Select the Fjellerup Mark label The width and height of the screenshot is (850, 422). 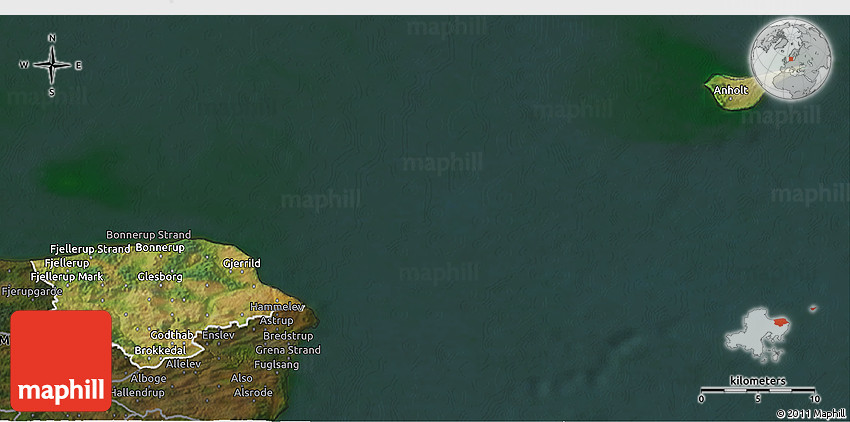(x=67, y=276)
